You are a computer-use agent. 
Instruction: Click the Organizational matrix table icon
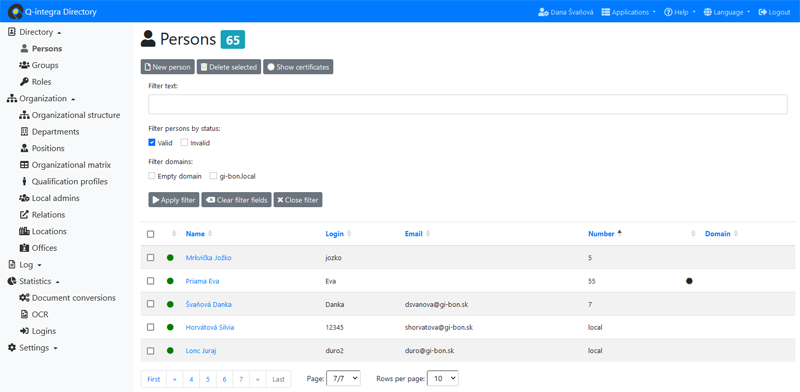coord(24,165)
